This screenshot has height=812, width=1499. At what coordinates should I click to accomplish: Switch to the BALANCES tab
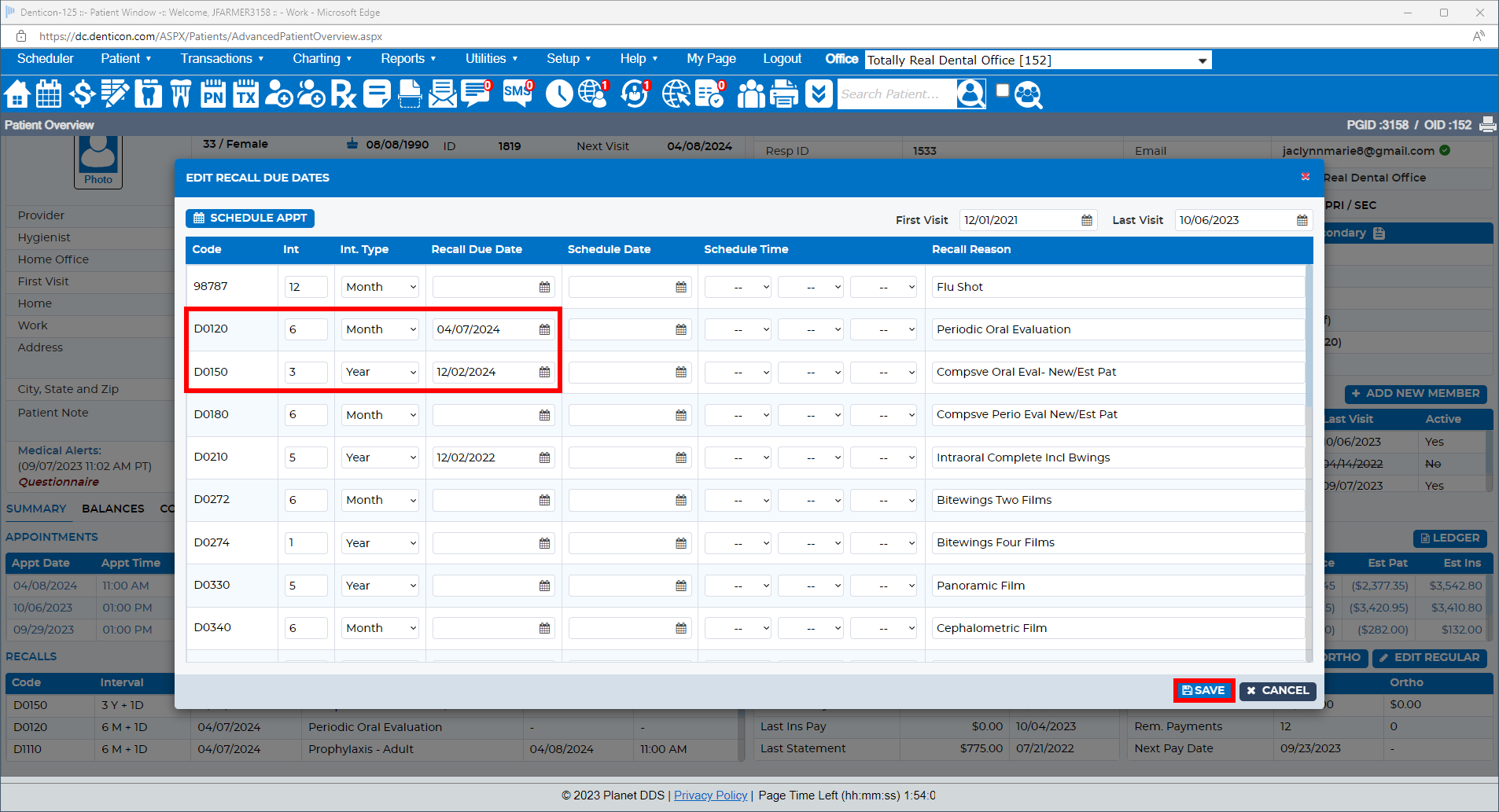113,509
